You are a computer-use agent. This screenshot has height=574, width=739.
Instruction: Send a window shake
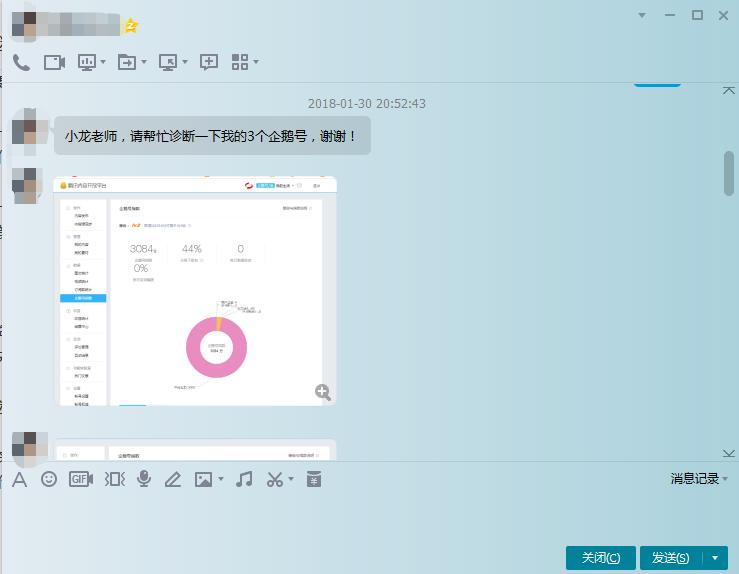point(114,479)
